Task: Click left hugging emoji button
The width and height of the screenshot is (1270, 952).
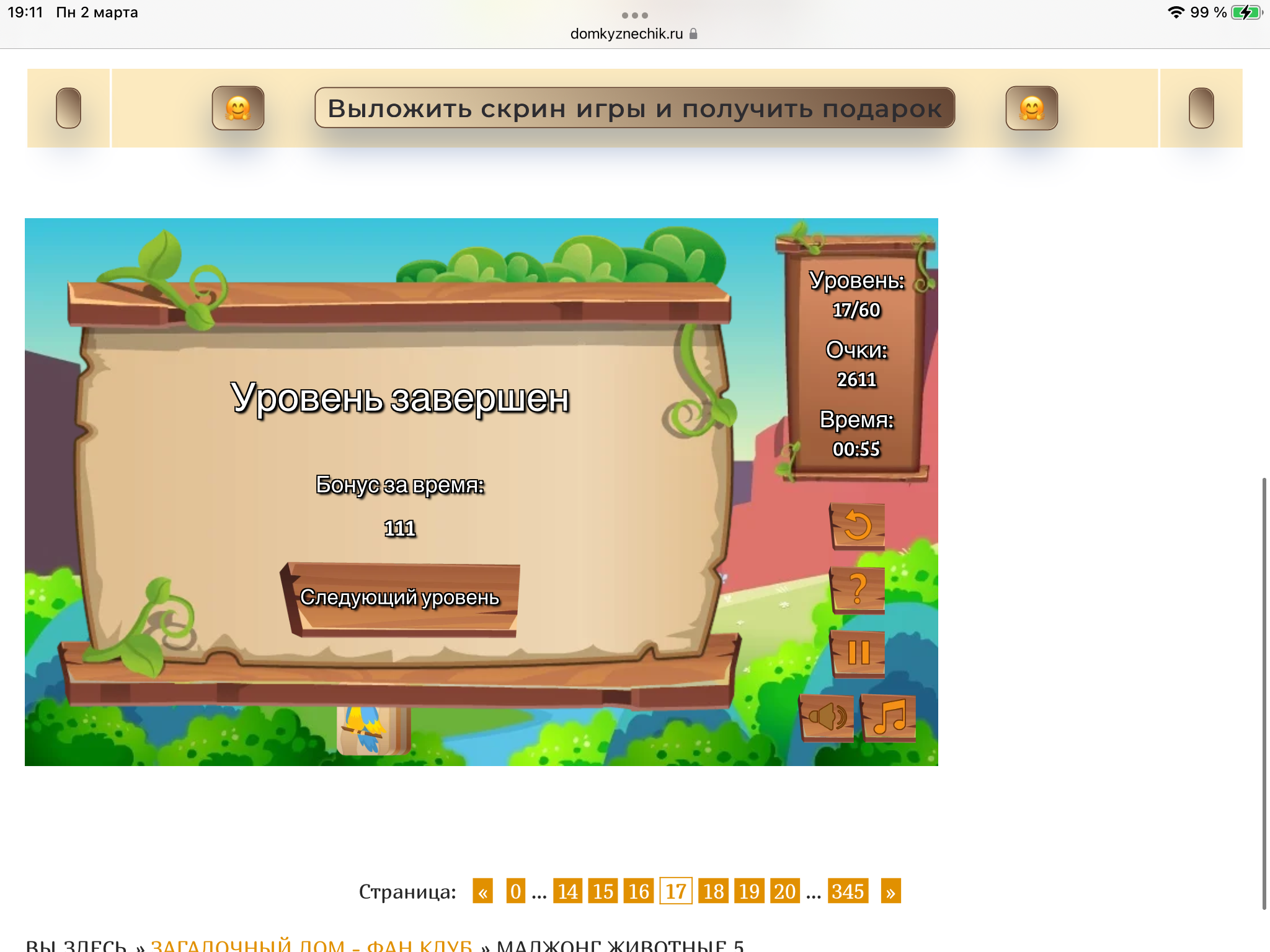Action: [x=238, y=108]
